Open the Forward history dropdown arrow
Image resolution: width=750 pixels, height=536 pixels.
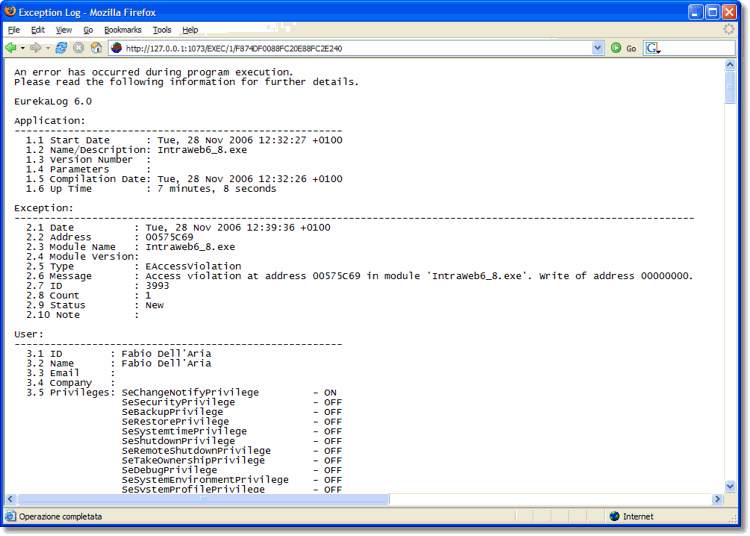coord(47,48)
